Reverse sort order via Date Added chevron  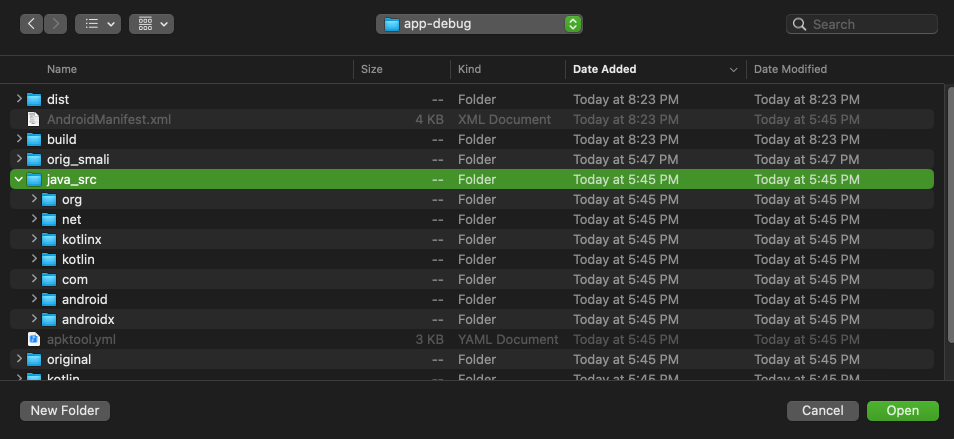pos(733,70)
